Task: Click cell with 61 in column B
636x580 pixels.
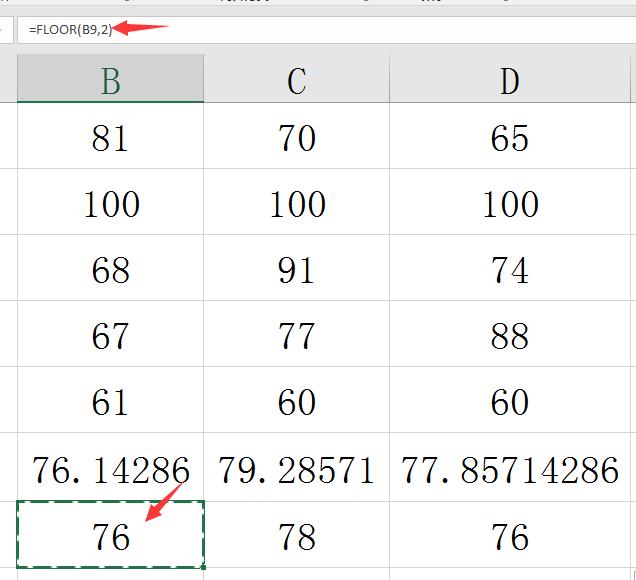Action: [110, 401]
